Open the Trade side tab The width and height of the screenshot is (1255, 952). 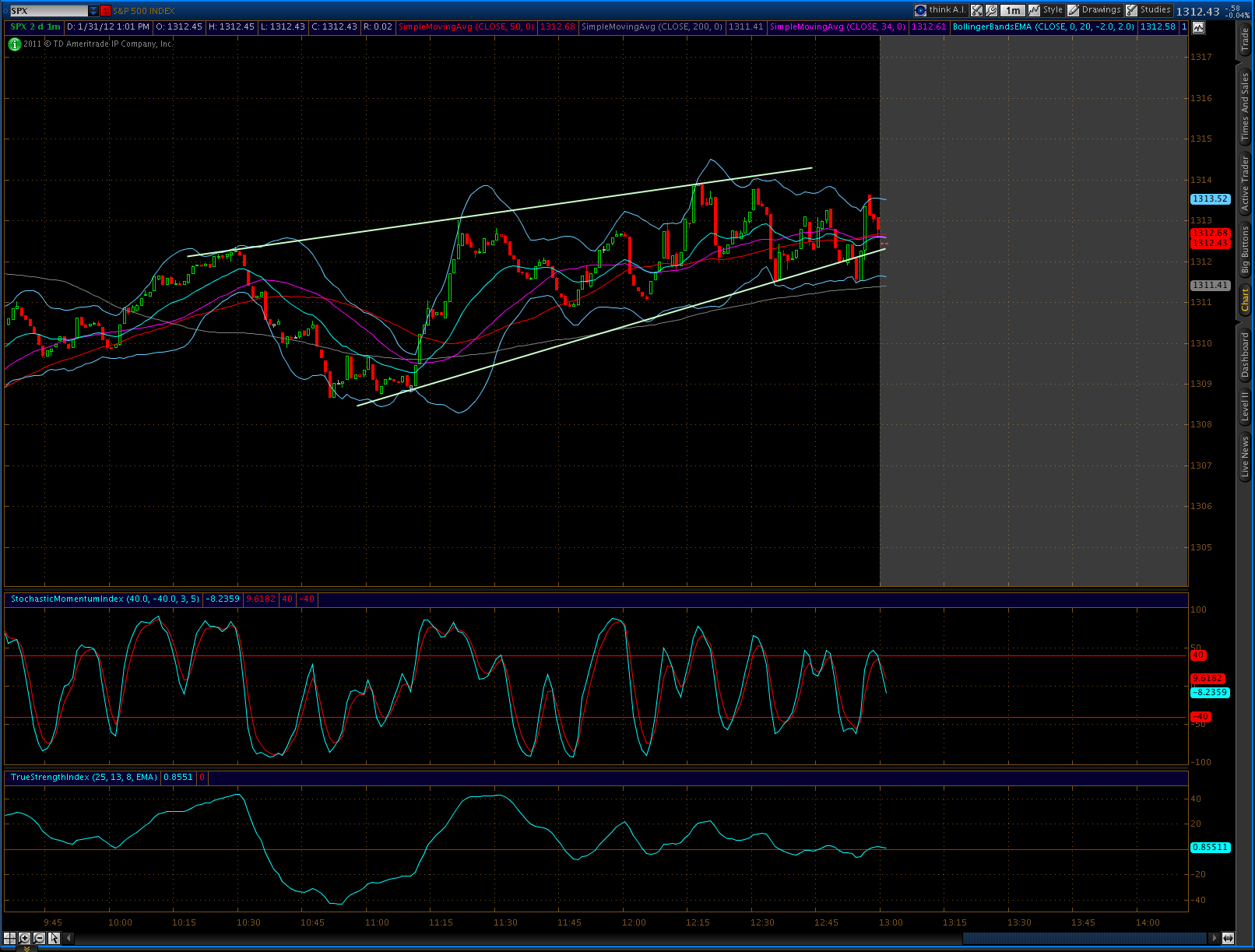(1244, 39)
